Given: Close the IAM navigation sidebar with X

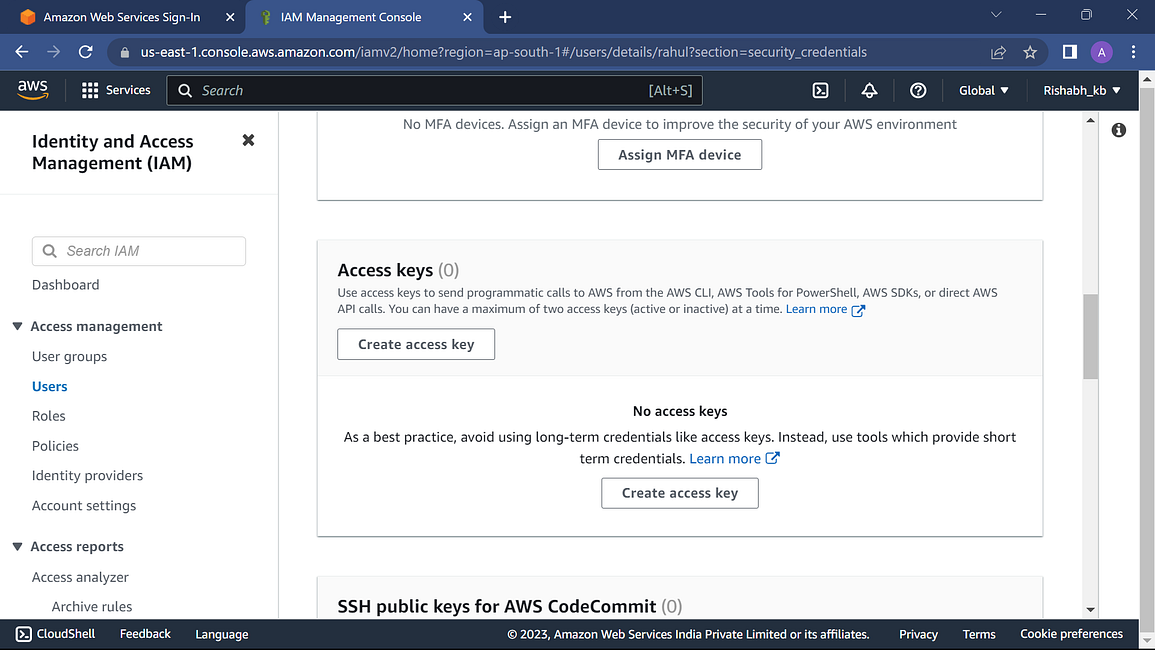Looking at the screenshot, I should click(248, 140).
